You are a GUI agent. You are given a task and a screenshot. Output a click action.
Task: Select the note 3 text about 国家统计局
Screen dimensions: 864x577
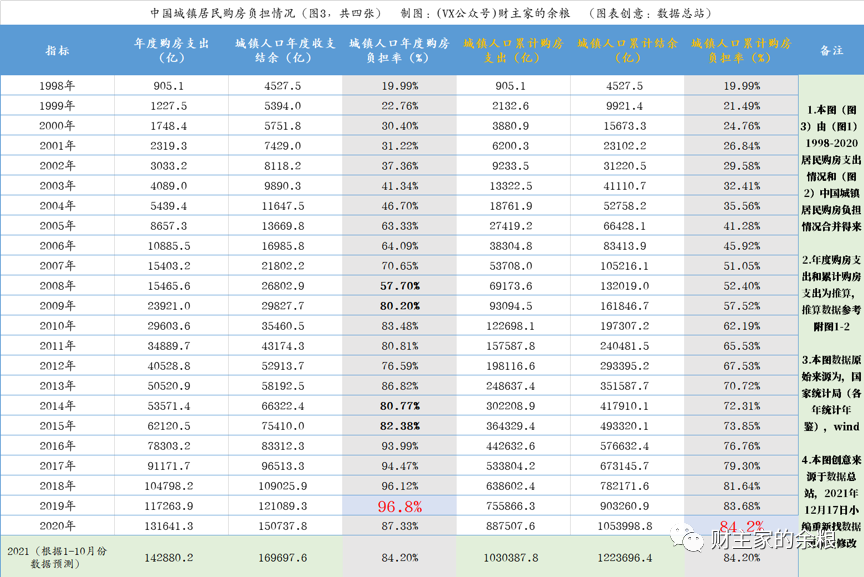831,393
